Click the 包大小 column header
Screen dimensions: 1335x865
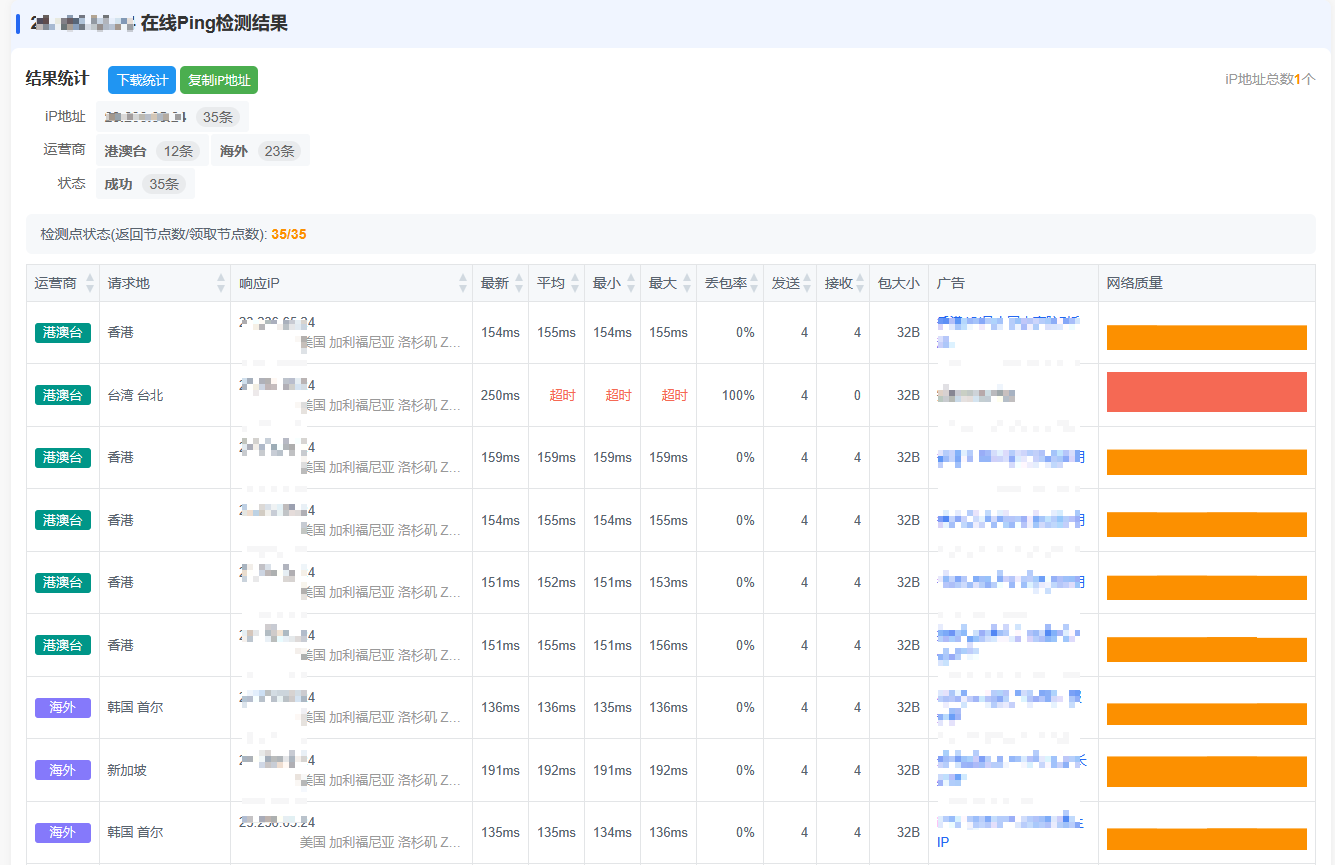898,283
